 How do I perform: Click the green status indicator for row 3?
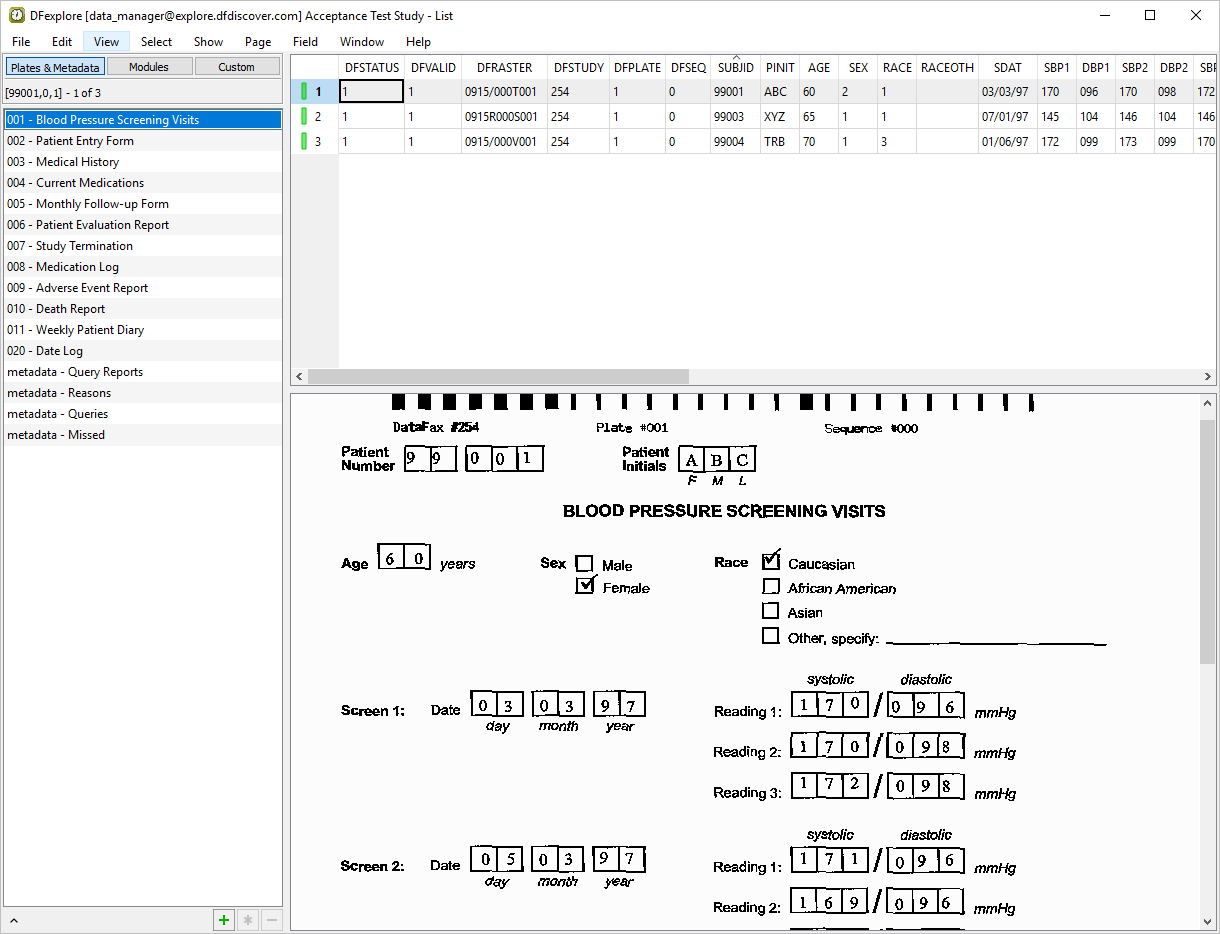point(304,142)
